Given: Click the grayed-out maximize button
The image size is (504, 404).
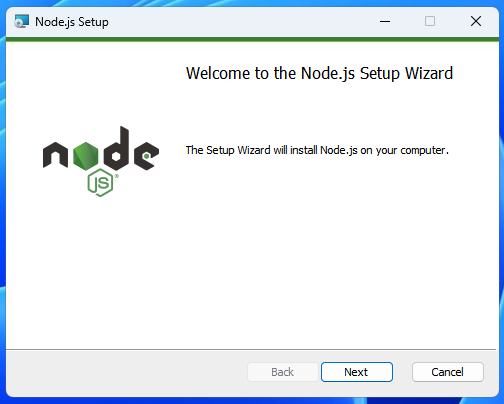Looking at the screenshot, I should [430, 22].
